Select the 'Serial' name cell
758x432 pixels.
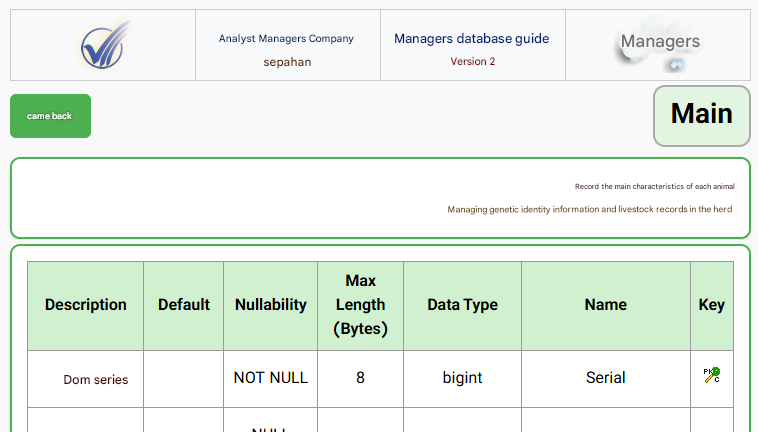605,378
